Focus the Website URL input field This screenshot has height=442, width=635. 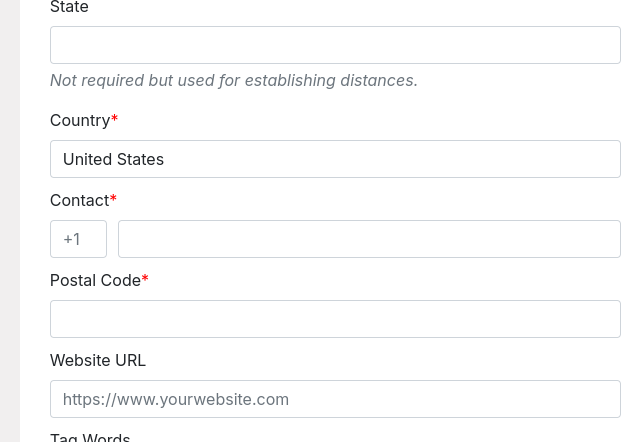(x=335, y=399)
